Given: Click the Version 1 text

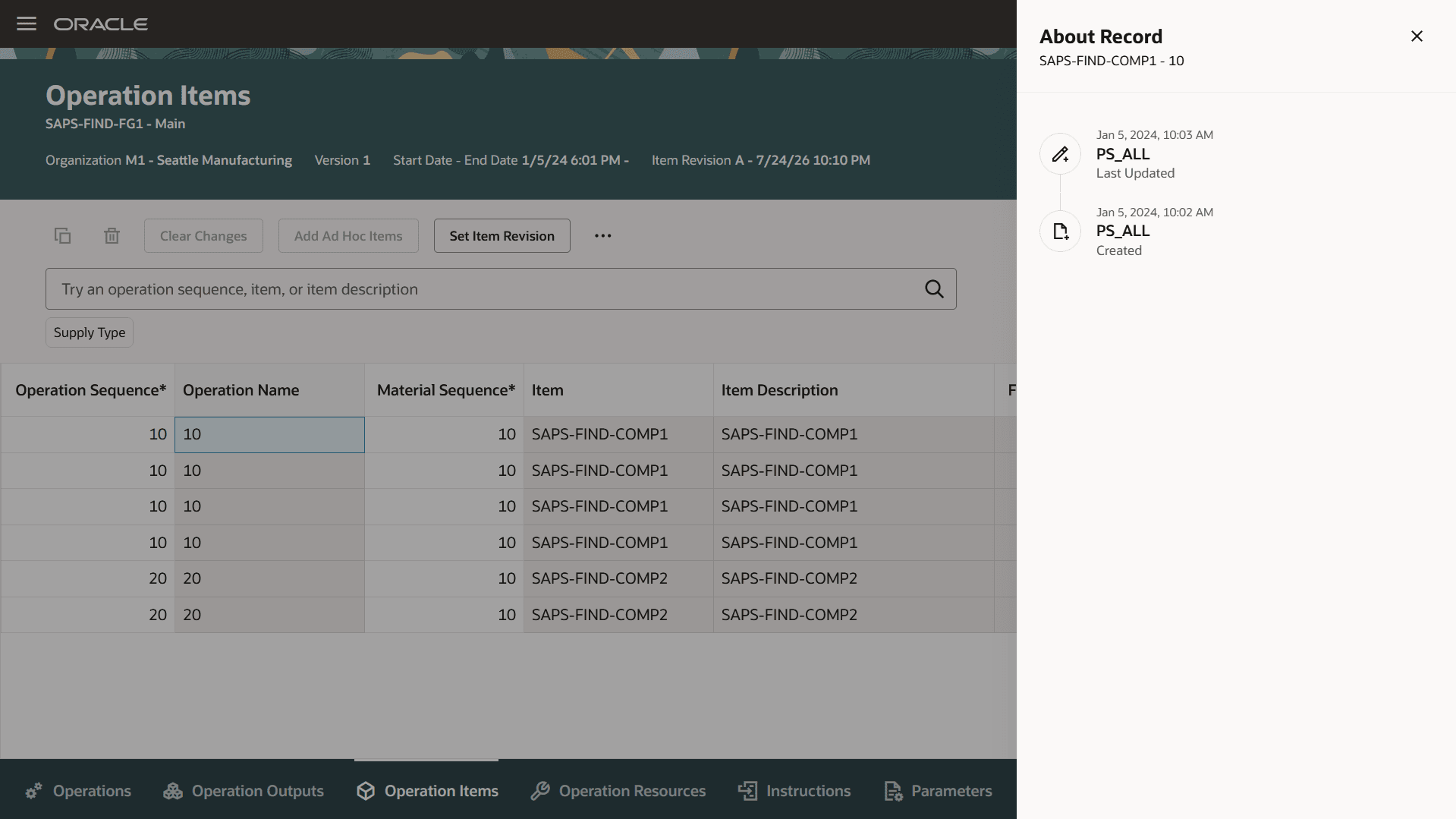Looking at the screenshot, I should click(342, 160).
